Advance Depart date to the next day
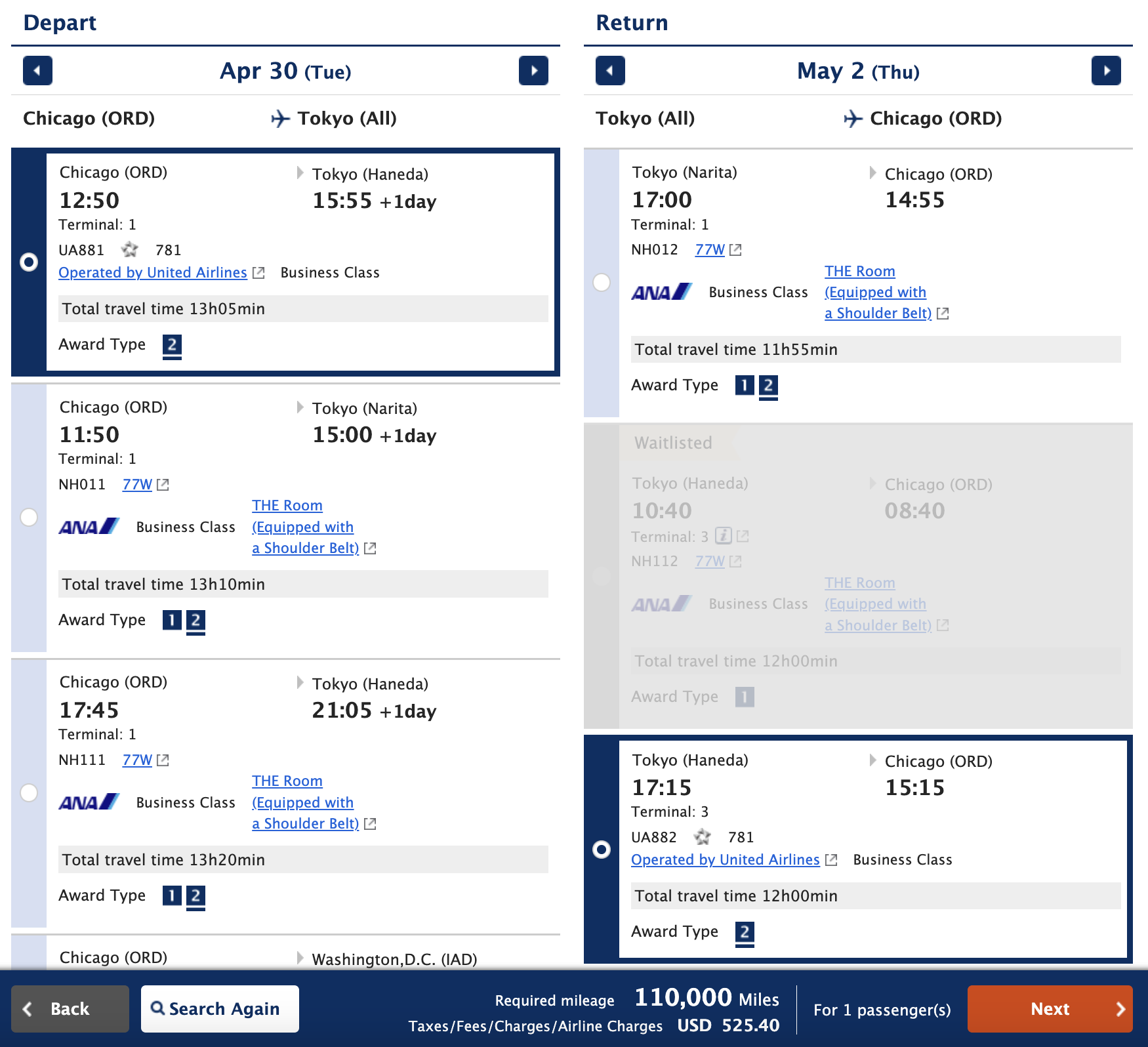Viewport: 1148px width, 1047px height. click(533, 71)
